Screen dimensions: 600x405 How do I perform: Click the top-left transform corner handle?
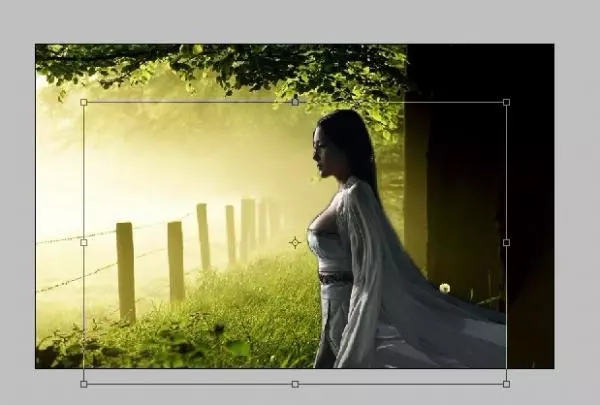[83, 102]
